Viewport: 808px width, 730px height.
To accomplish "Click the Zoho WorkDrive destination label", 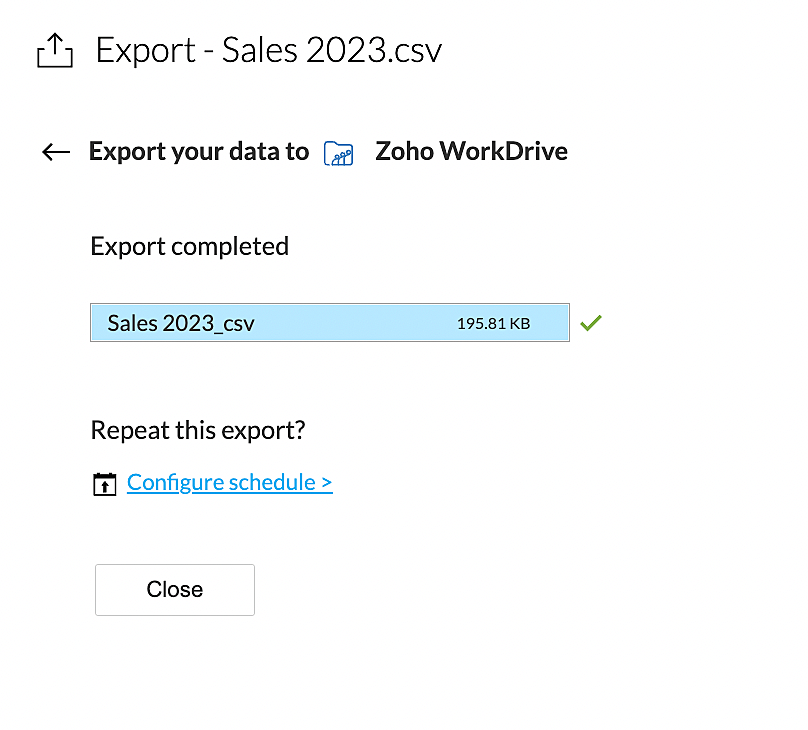I will (x=471, y=152).
